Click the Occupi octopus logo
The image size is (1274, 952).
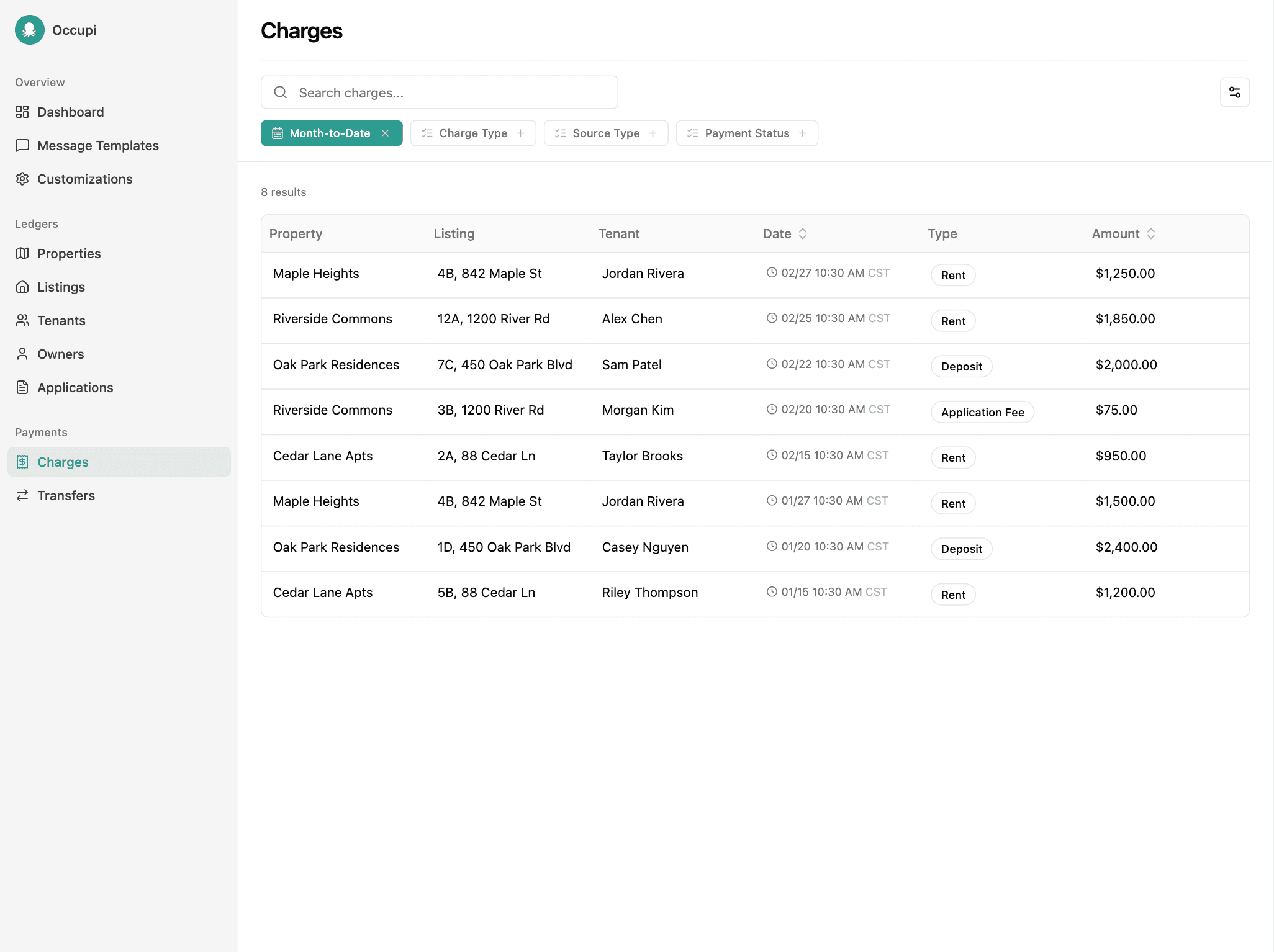29,29
